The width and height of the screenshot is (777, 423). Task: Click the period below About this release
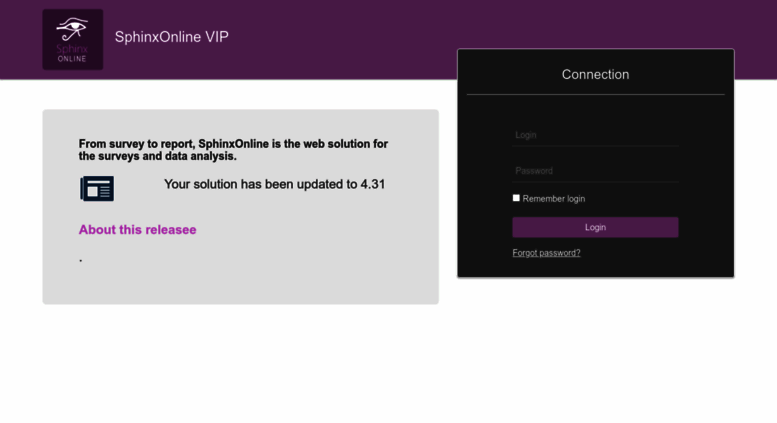click(x=81, y=260)
